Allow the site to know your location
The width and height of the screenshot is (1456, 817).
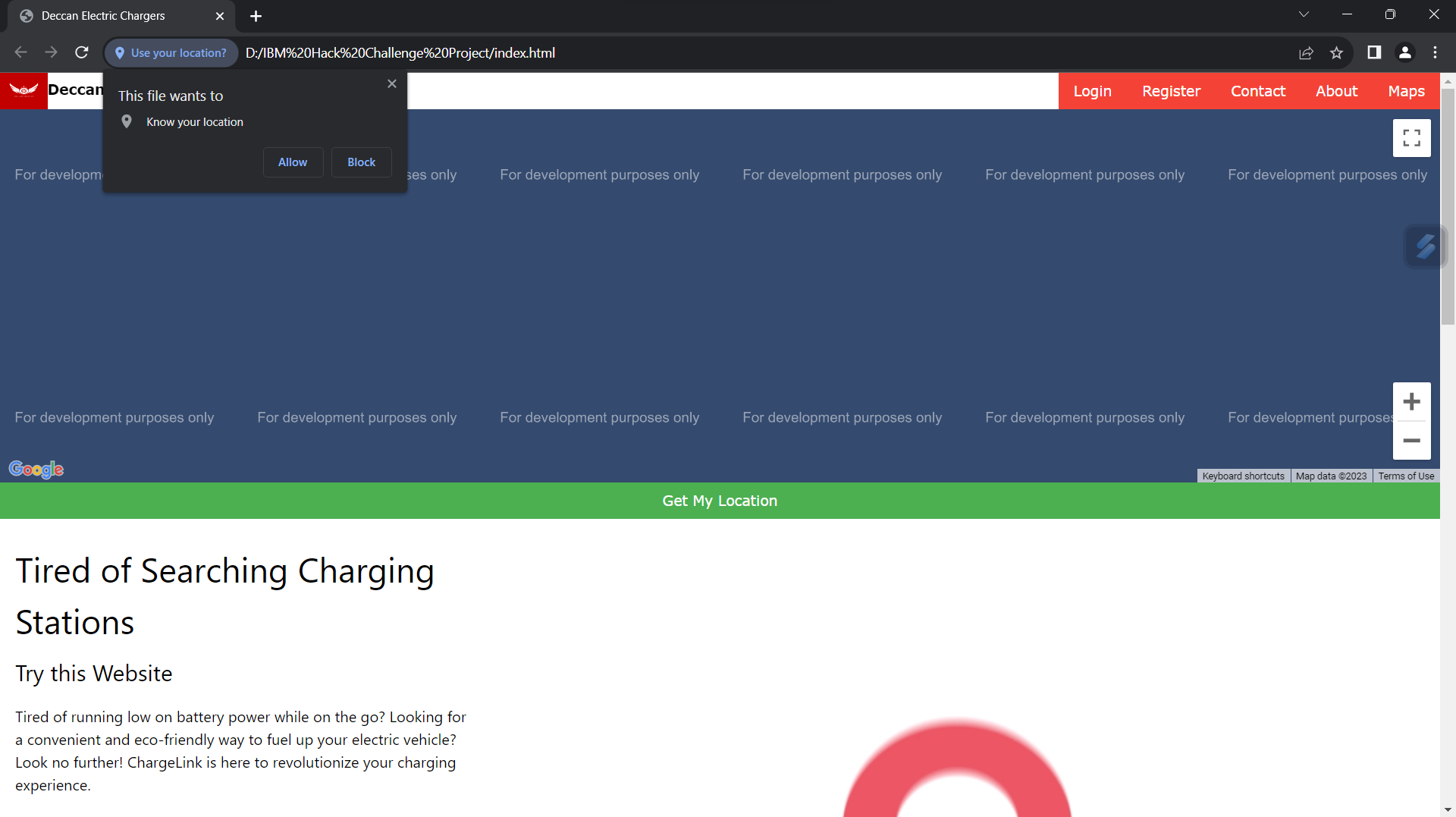[x=293, y=162]
